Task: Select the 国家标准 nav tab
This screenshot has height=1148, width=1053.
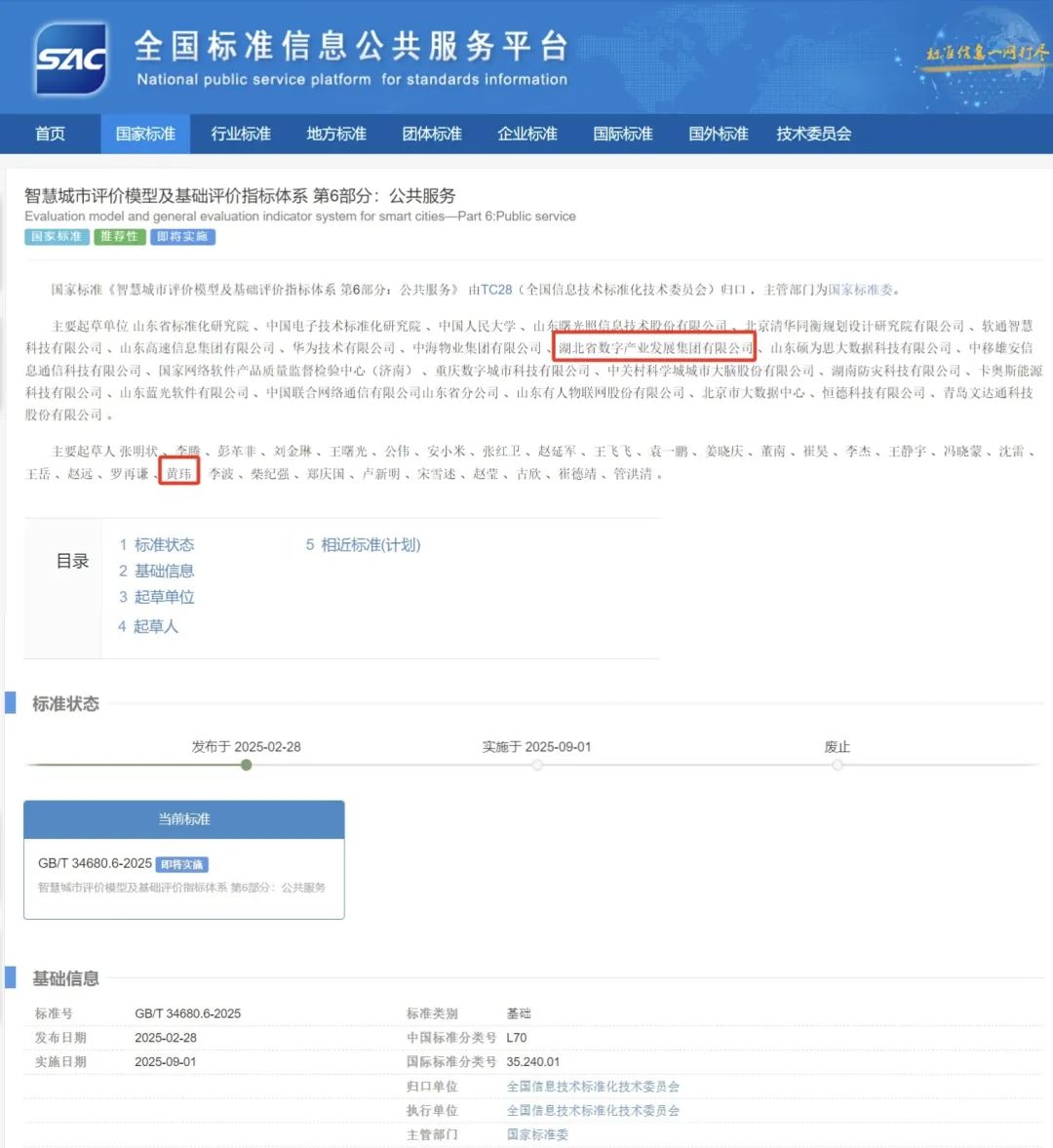Action: [145, 134]
